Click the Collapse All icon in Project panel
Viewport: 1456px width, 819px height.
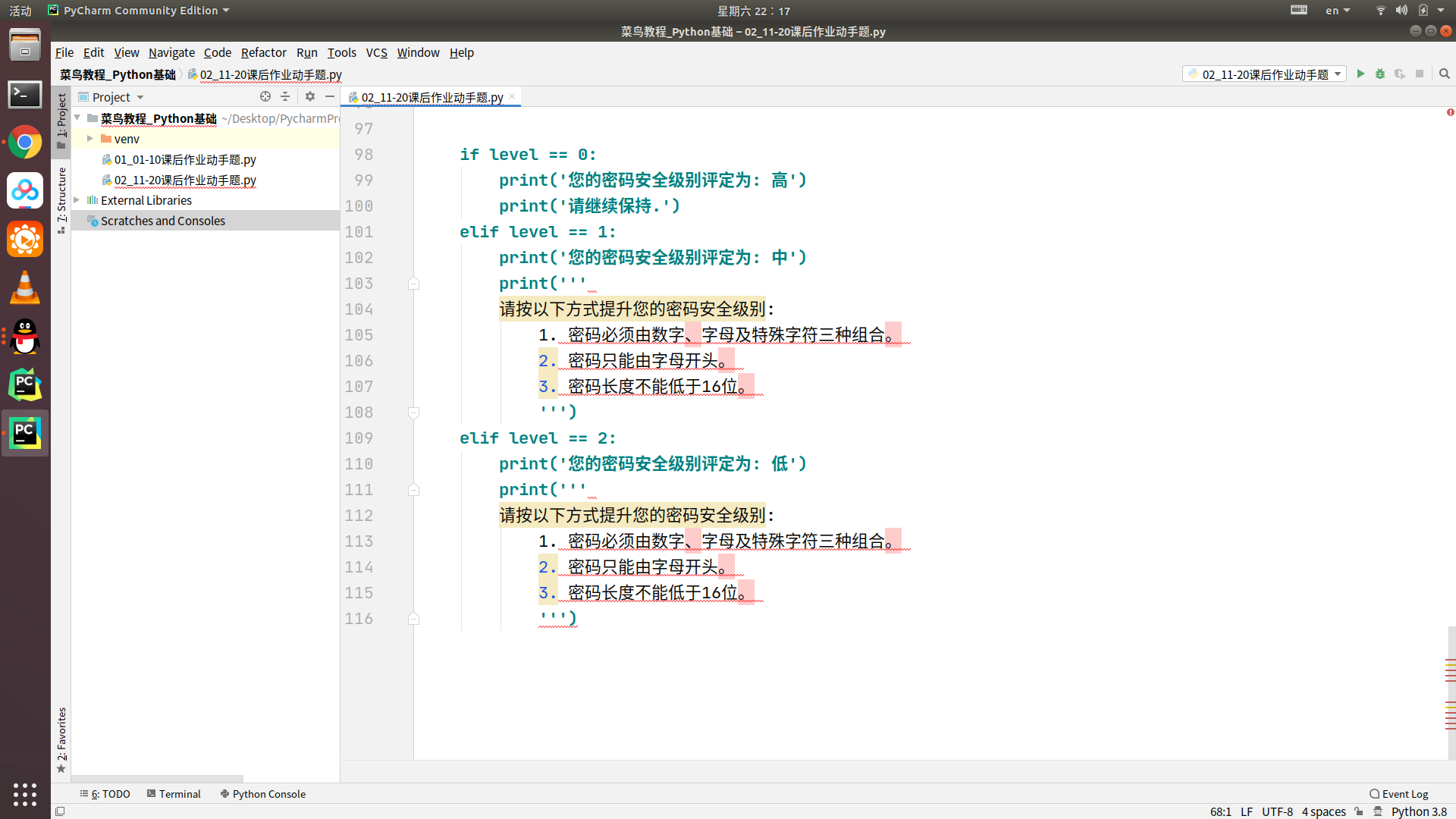(x=285, y=96)
